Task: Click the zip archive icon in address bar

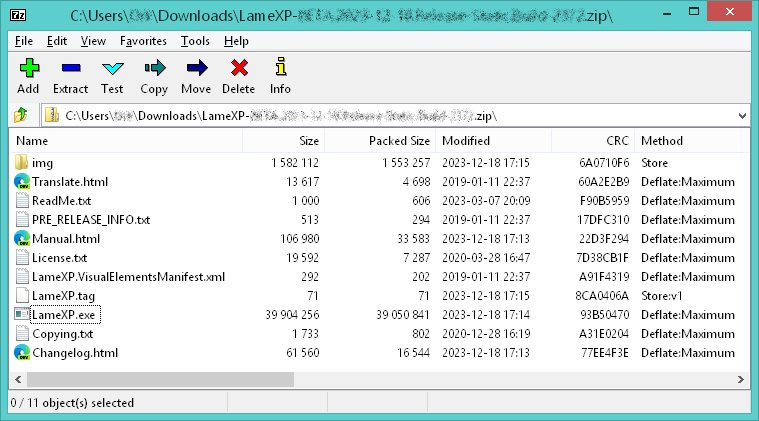Action: (x=51, y=115)
